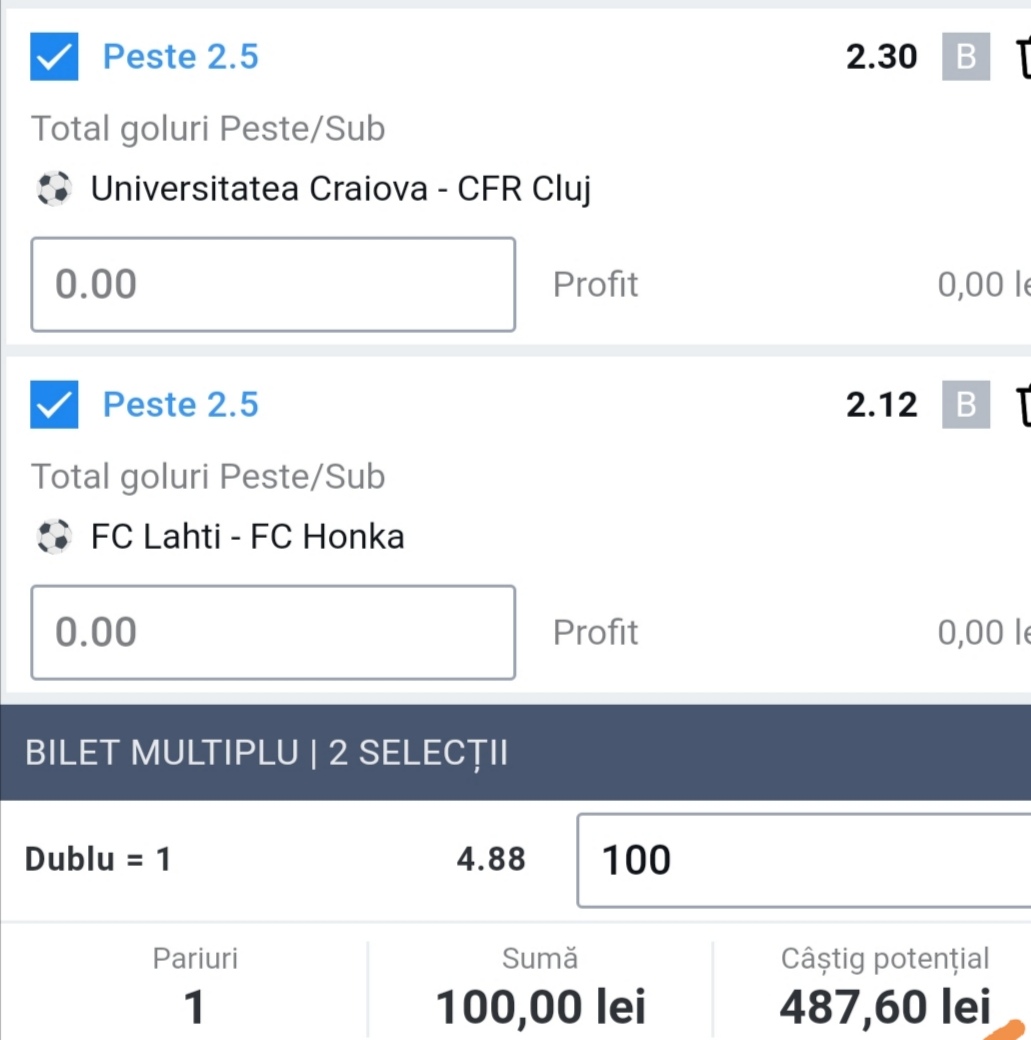Focus the stake field for FC Lahti - FC Honka

[x=273, y=632]
